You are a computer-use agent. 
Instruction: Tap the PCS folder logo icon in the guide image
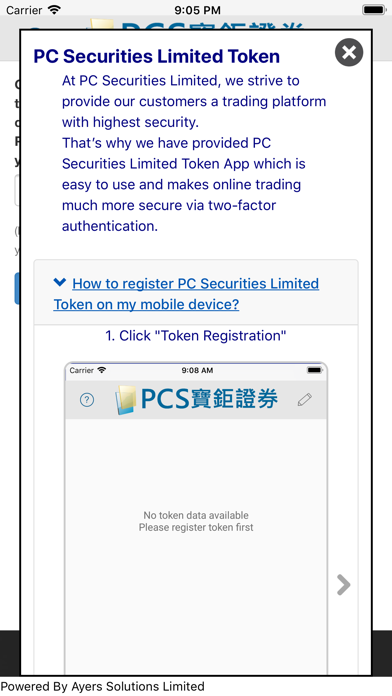click(x=125, y=399)
